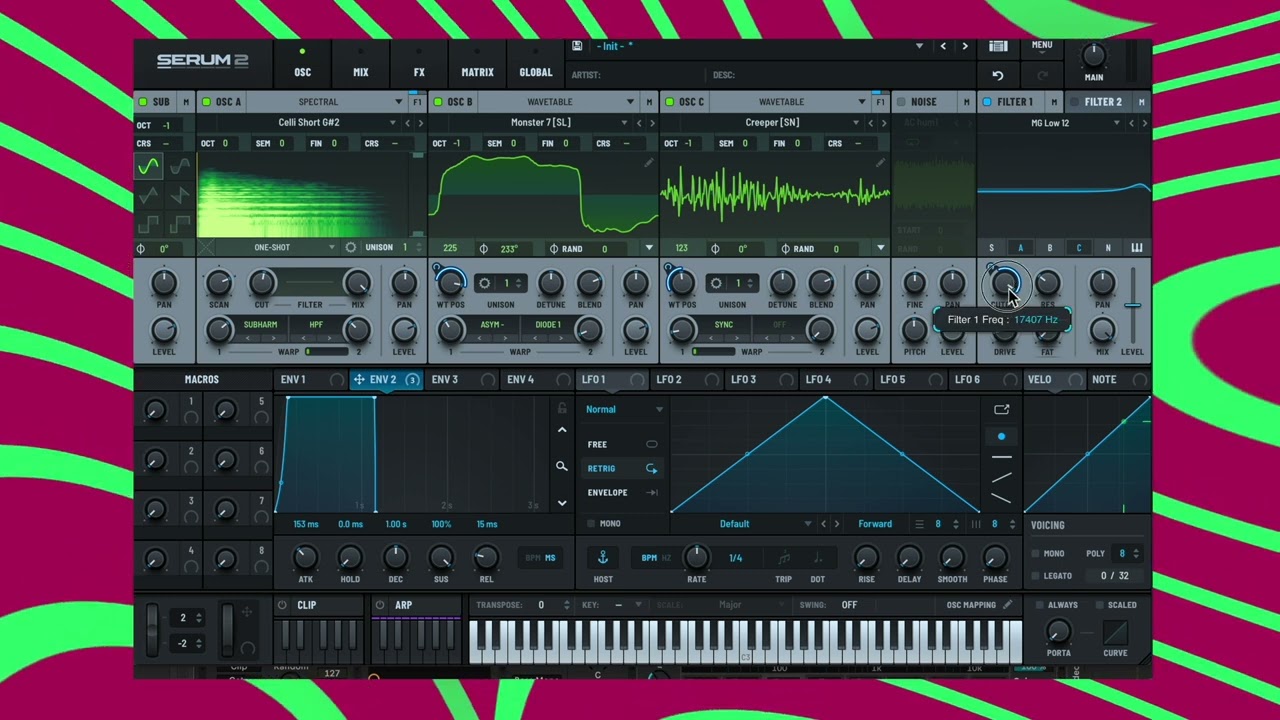The image size is (1280, 720).
Task: Click the save preset floppy icon
Action: pyautogui.click(x=577, y=46)
